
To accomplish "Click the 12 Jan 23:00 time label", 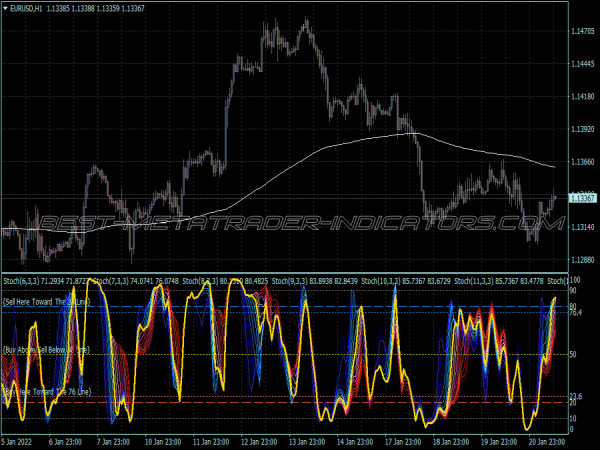I will coord(259,442).
